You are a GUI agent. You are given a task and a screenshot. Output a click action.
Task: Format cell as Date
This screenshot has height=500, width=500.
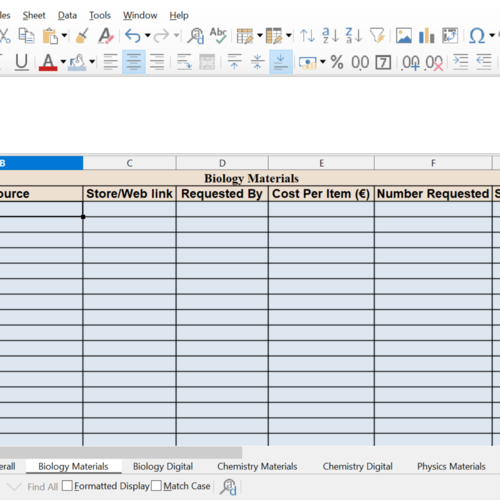point(383,62)
